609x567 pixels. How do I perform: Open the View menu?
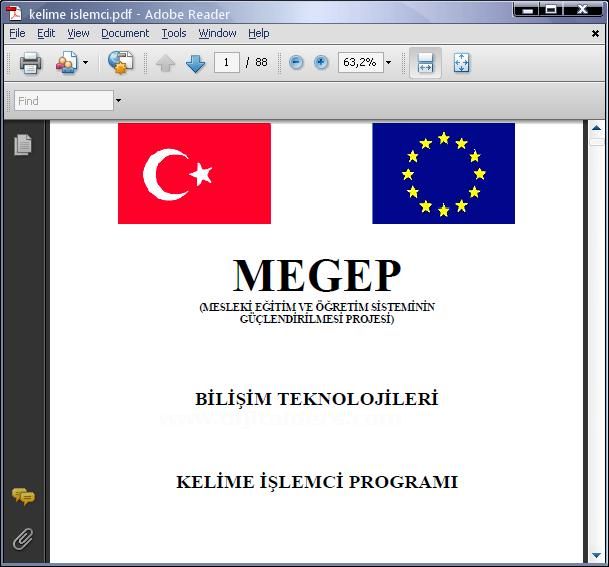click(x=78, y=33)
